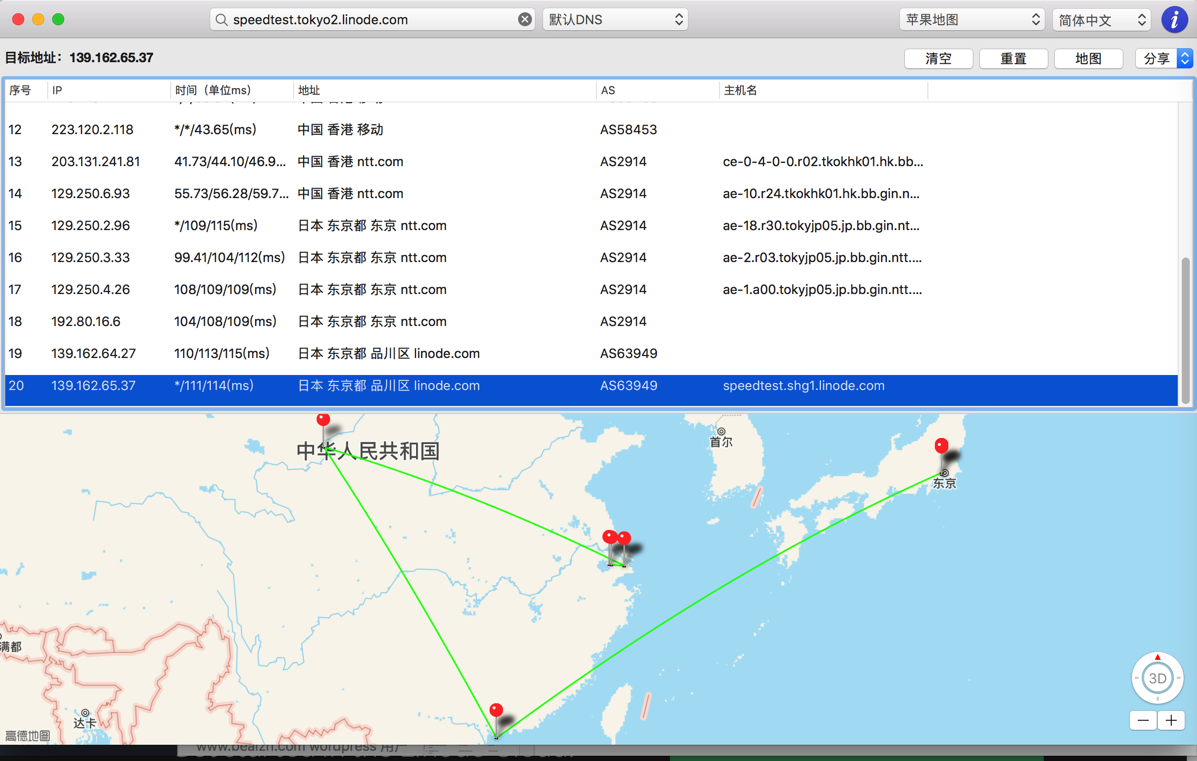The width and height of the screenshot is (1197, 761).
Task: Click time cell 104/108/109(ms)
Action: pyautogui.click(x=225, y=322)
